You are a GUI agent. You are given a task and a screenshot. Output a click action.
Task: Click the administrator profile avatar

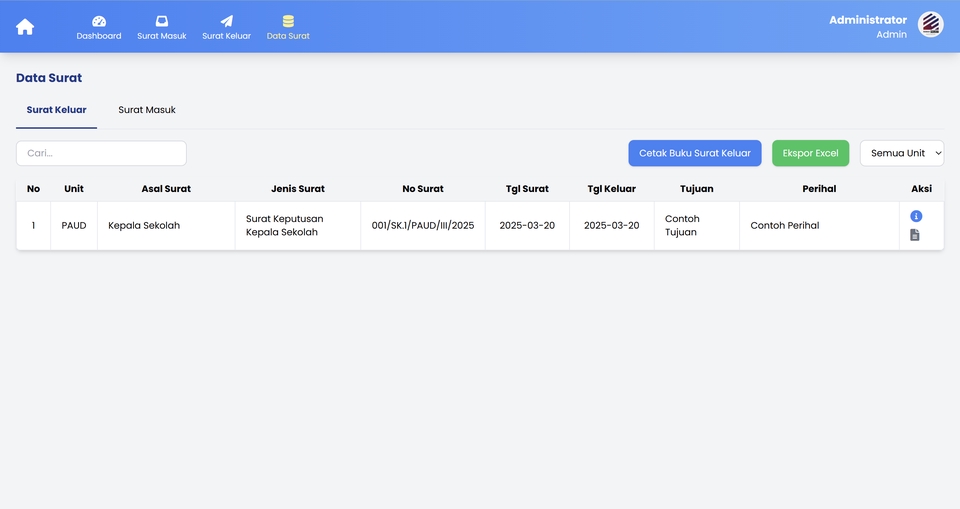click(x=930, y=25)
